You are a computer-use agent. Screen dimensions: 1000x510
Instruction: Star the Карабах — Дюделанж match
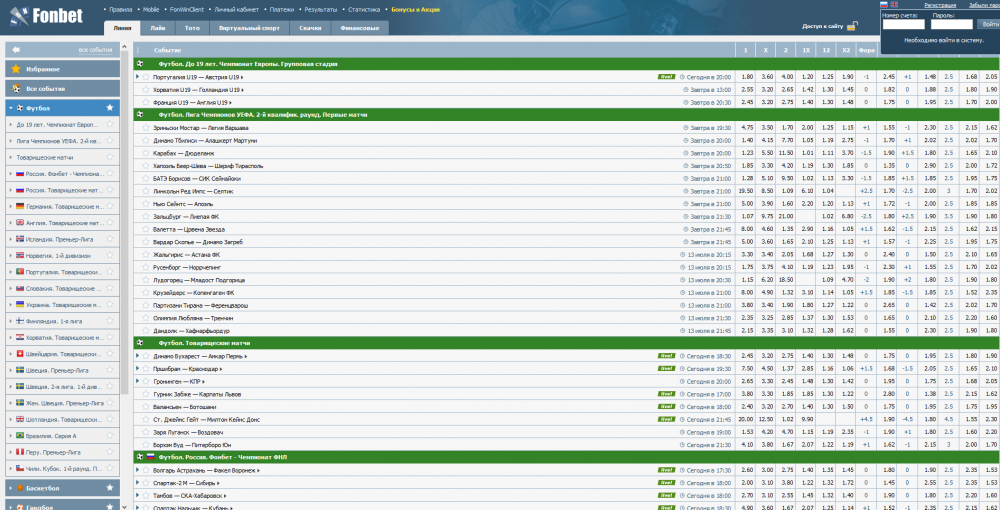click(x=146, y=153)
